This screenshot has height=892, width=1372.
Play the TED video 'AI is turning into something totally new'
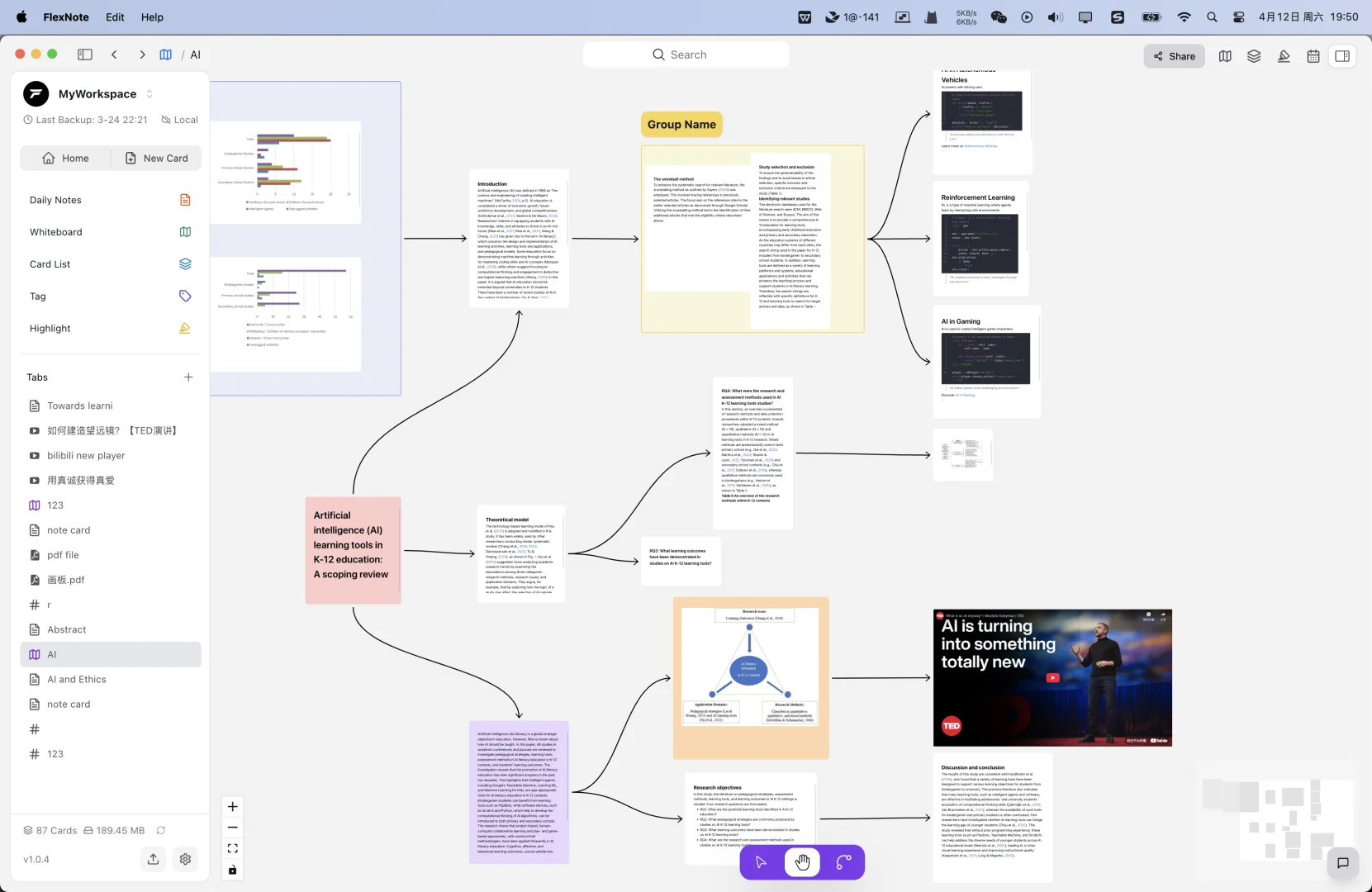pos(1052,678)
